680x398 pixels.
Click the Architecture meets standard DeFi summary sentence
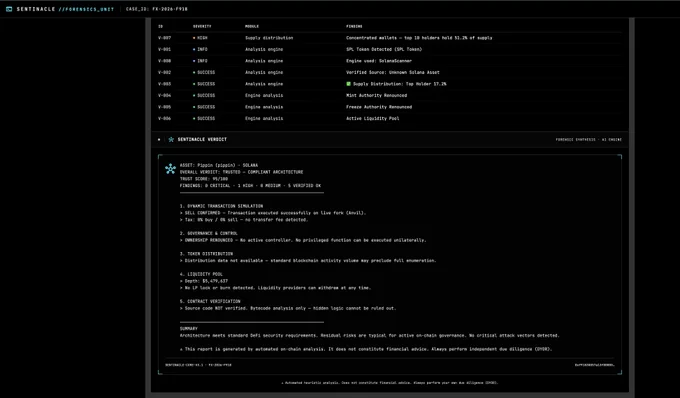click(369, 336)
